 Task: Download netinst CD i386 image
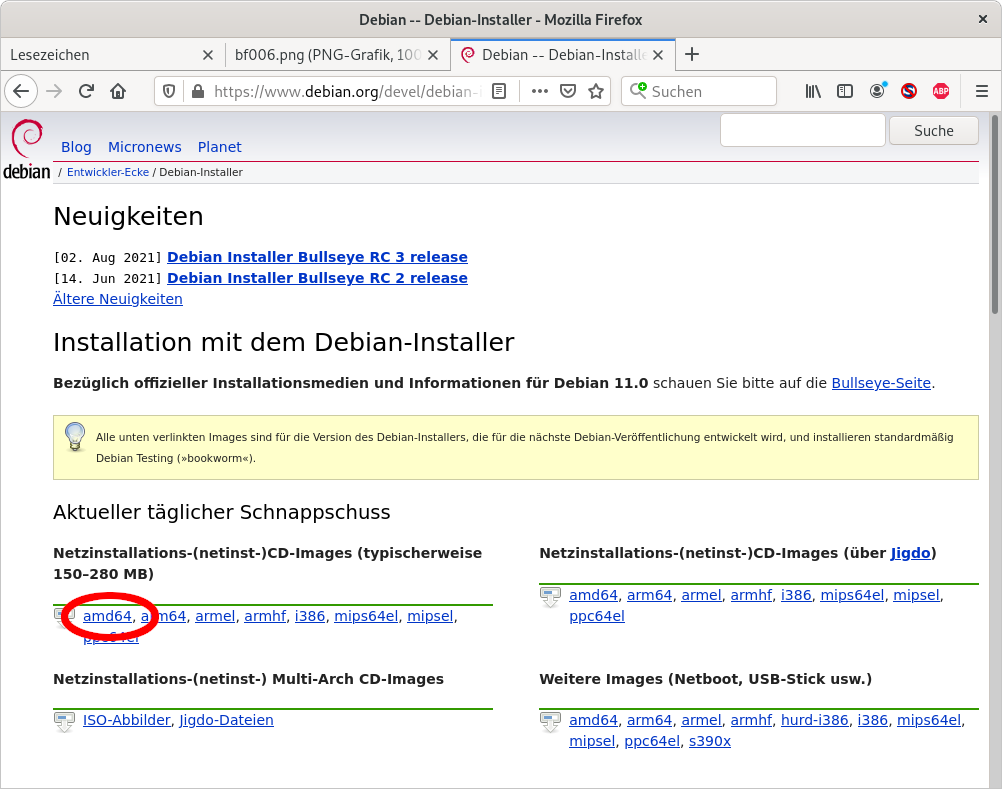[x=309, y=616]
